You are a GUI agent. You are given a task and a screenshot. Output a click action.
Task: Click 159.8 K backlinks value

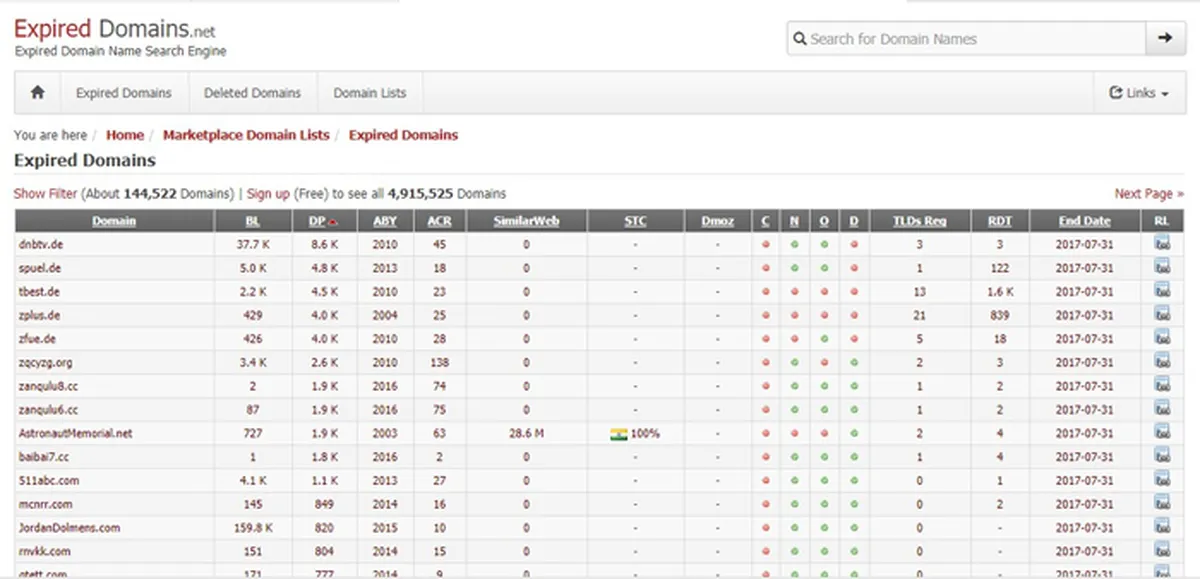coord(253,528)
